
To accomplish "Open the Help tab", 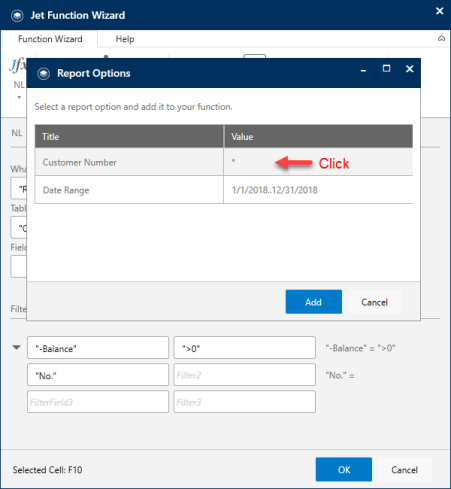I will 125,39.
